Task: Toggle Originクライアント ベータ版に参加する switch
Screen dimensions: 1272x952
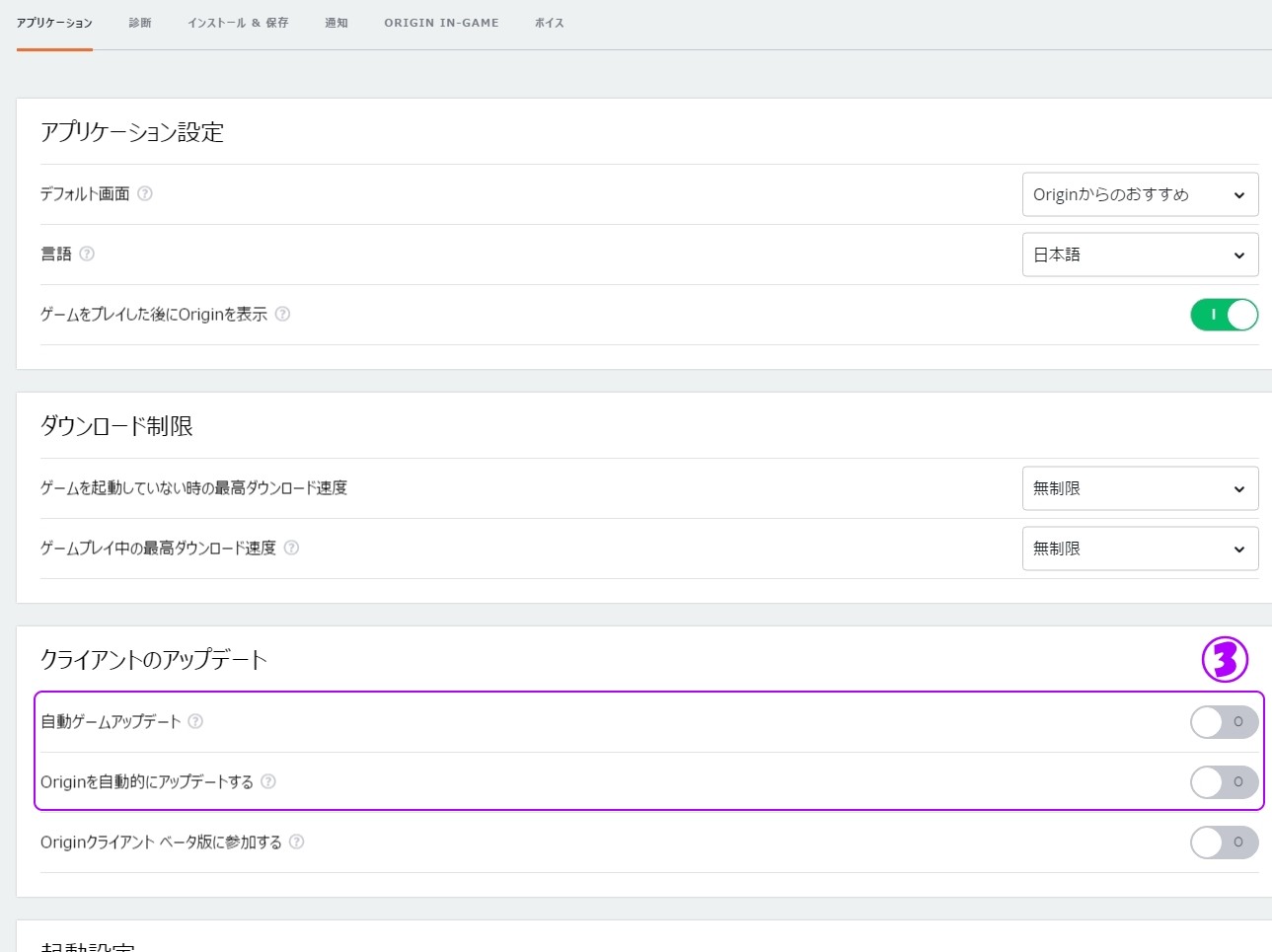Action: coord(1224,842)
